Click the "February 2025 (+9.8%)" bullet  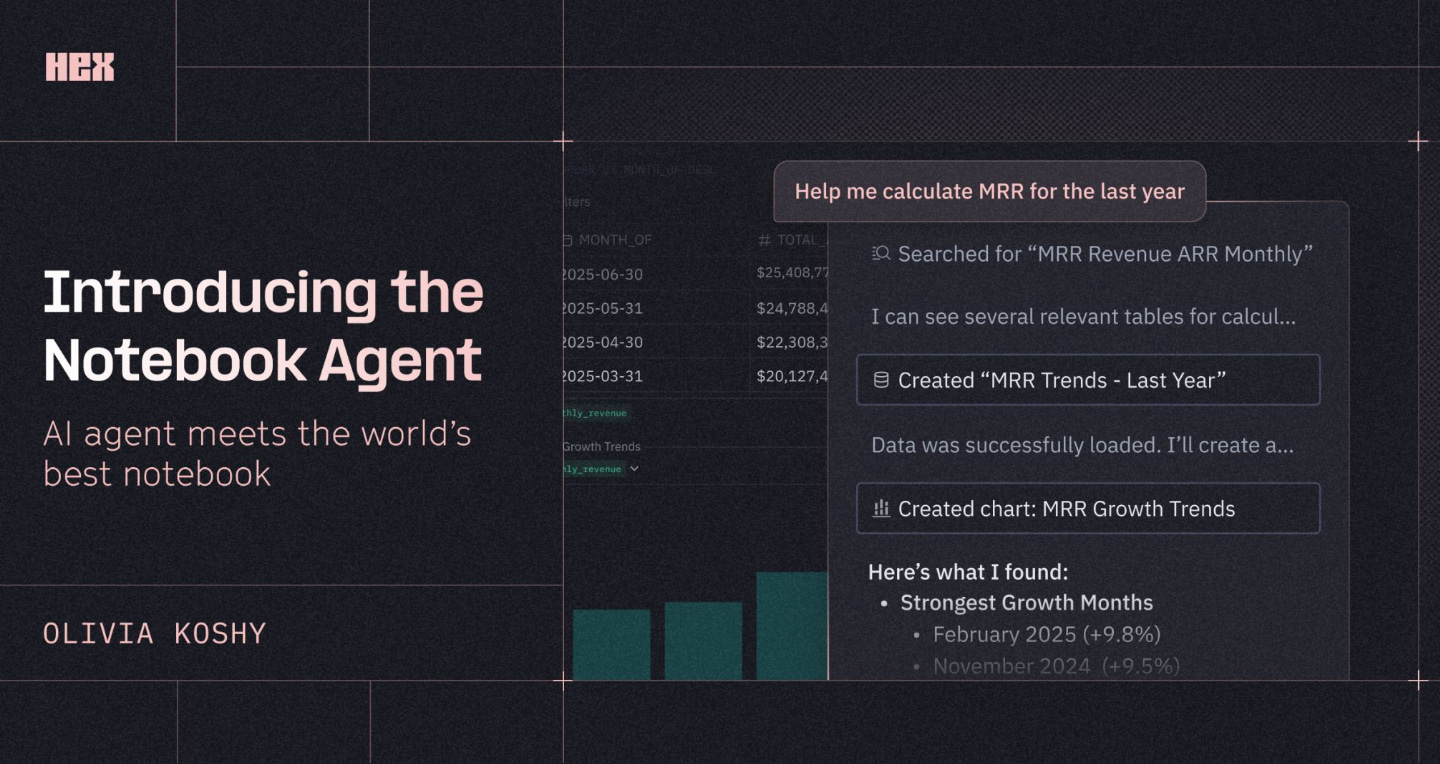[x=1046, y=634]
